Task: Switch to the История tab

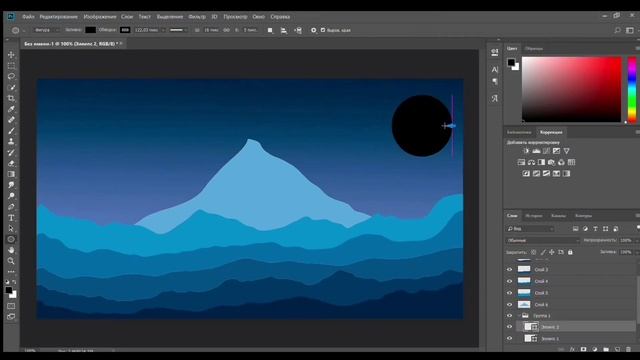Action: pos(534,216)
